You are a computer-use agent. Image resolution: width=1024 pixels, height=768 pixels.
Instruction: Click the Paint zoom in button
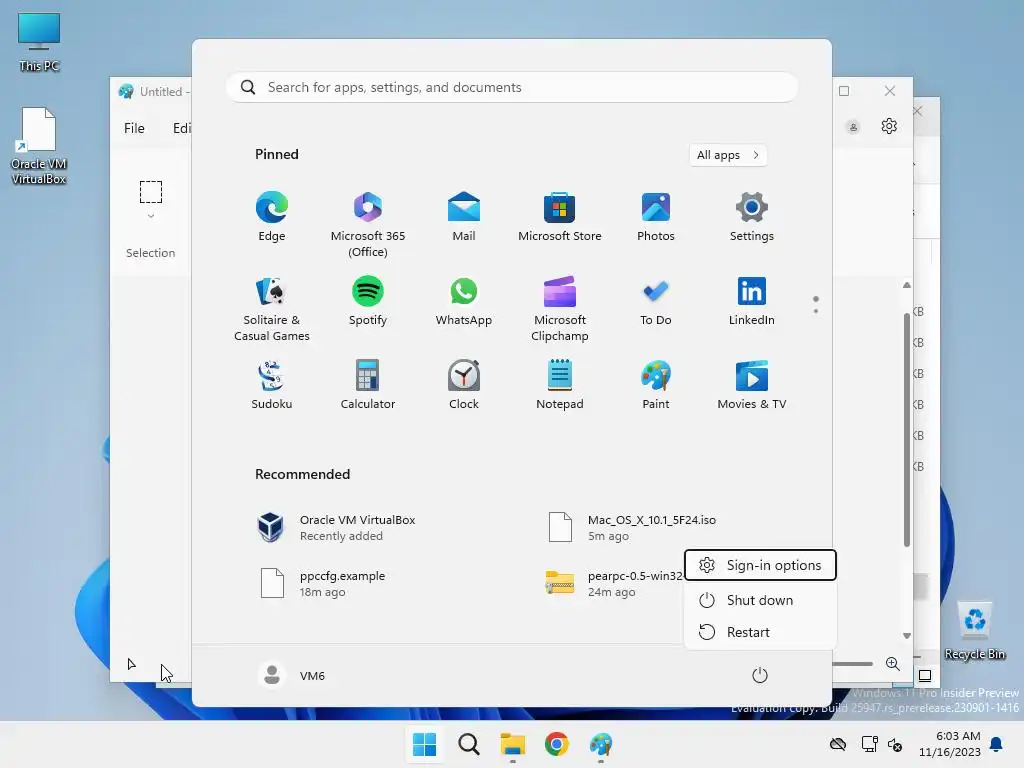pyautogui.click(x=893, y=664)
